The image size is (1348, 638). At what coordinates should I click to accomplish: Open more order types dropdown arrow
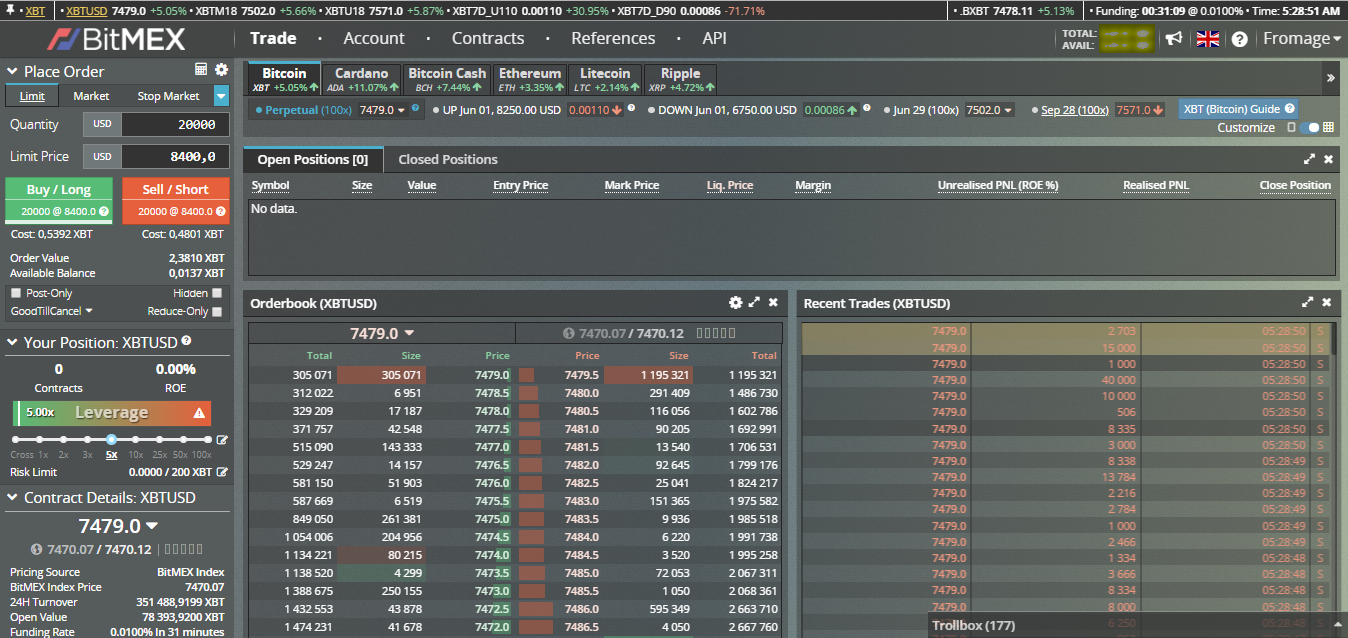221,96
